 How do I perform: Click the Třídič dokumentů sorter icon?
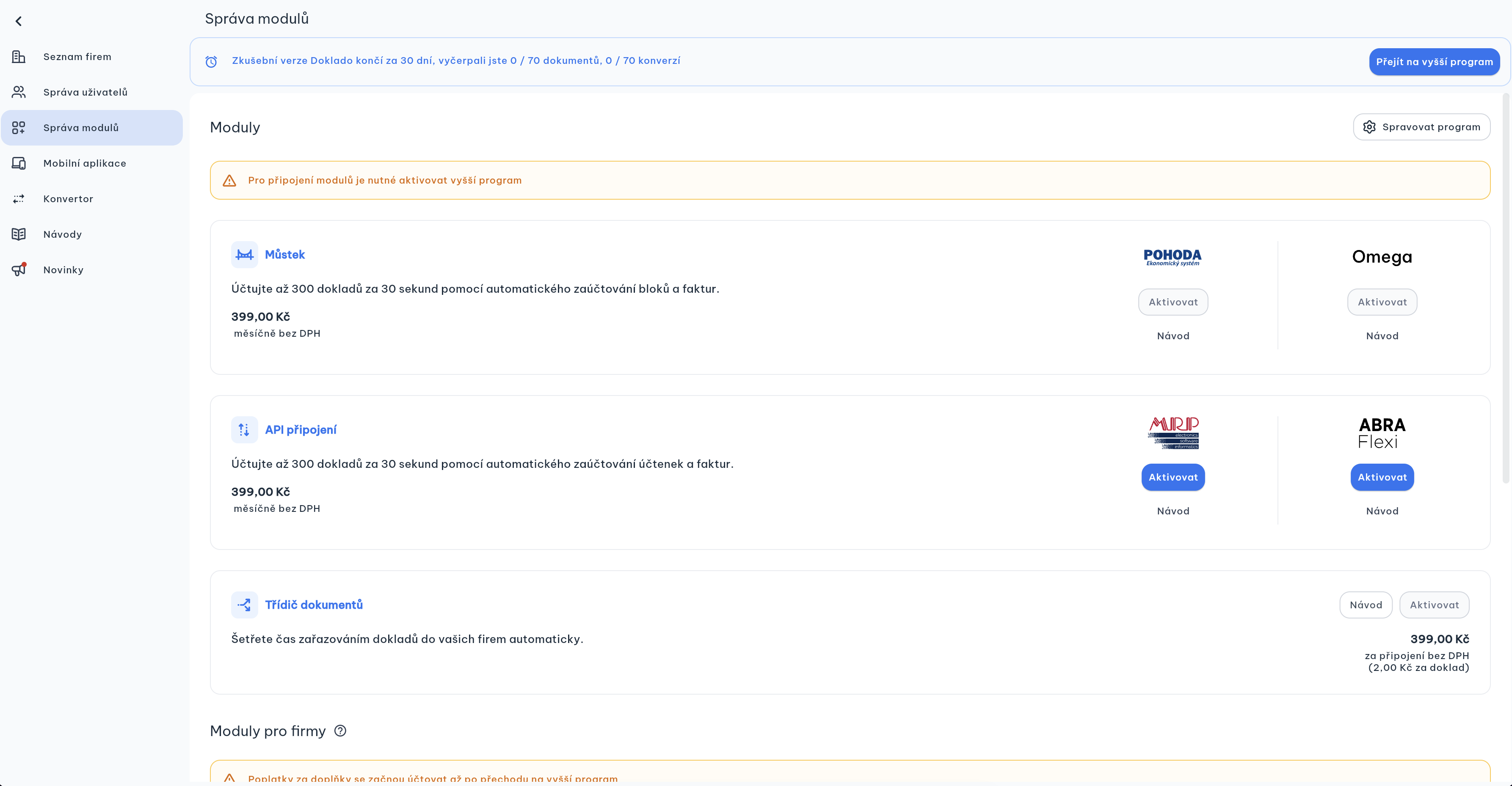coord(244,605)
